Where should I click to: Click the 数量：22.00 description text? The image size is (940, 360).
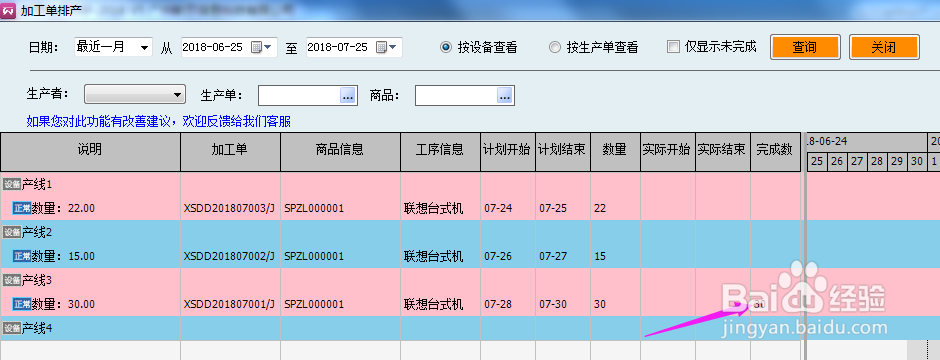click(x=63, y=208)
